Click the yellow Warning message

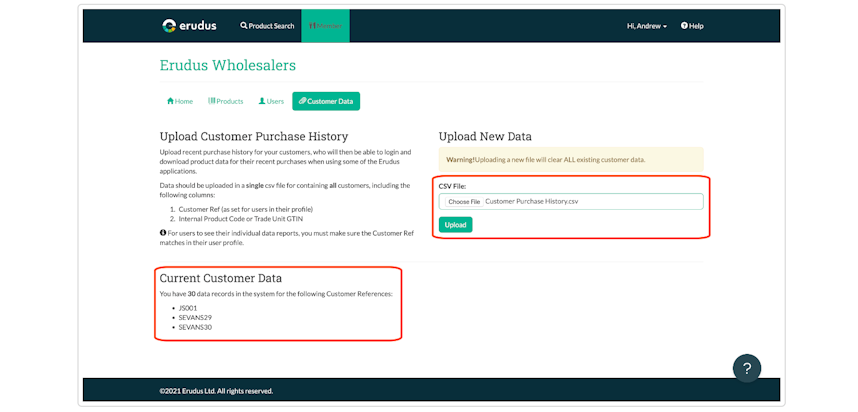[571, 160]
